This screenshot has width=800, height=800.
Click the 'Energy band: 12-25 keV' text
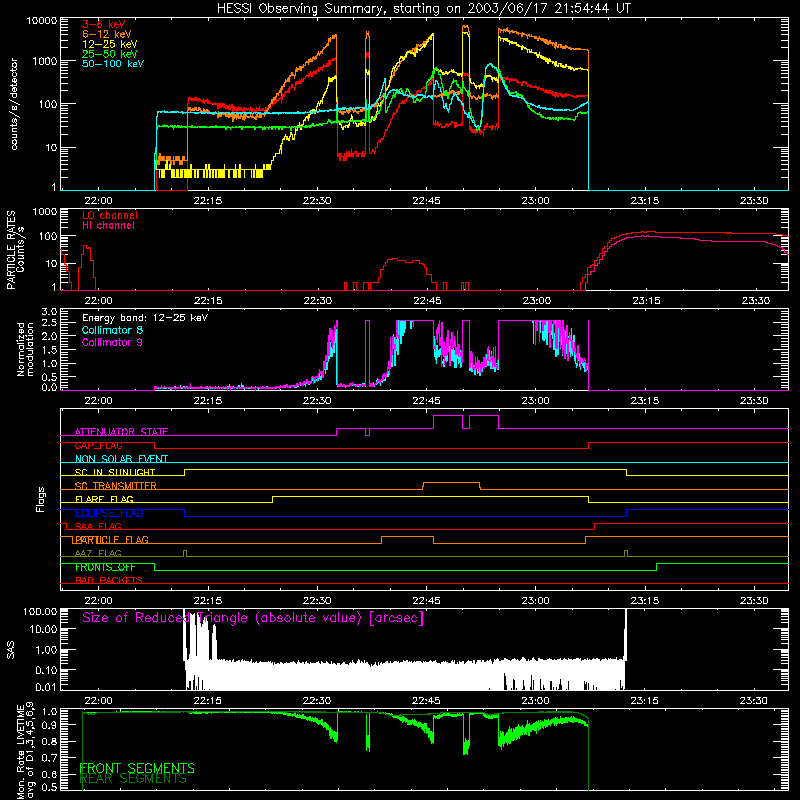click(x=145, y=318)
